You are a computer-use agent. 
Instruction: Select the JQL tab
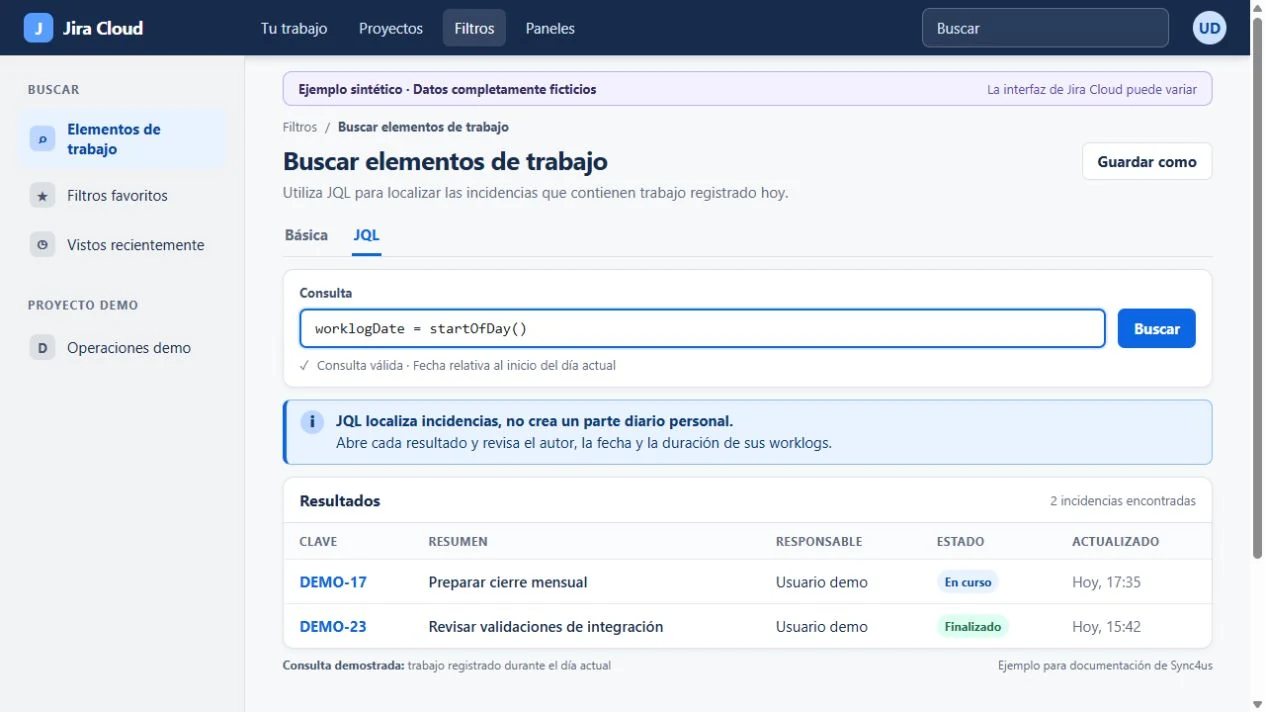[x=366, y=235]
